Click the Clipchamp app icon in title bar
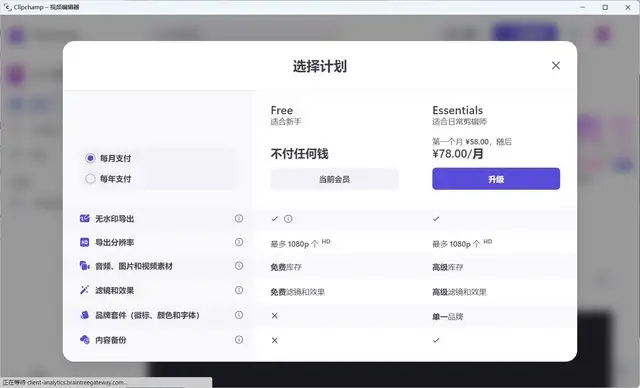This screenshot has height=388, width=640. click(7, 7)
